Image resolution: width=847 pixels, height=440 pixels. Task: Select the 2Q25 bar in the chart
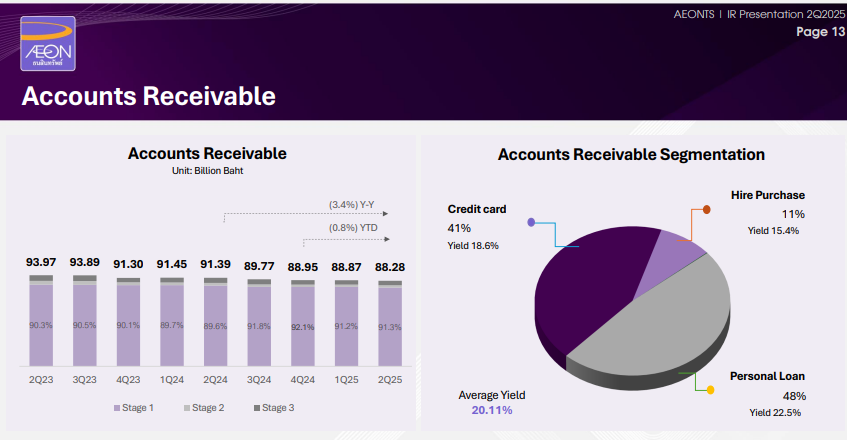(x=390, y=325)
